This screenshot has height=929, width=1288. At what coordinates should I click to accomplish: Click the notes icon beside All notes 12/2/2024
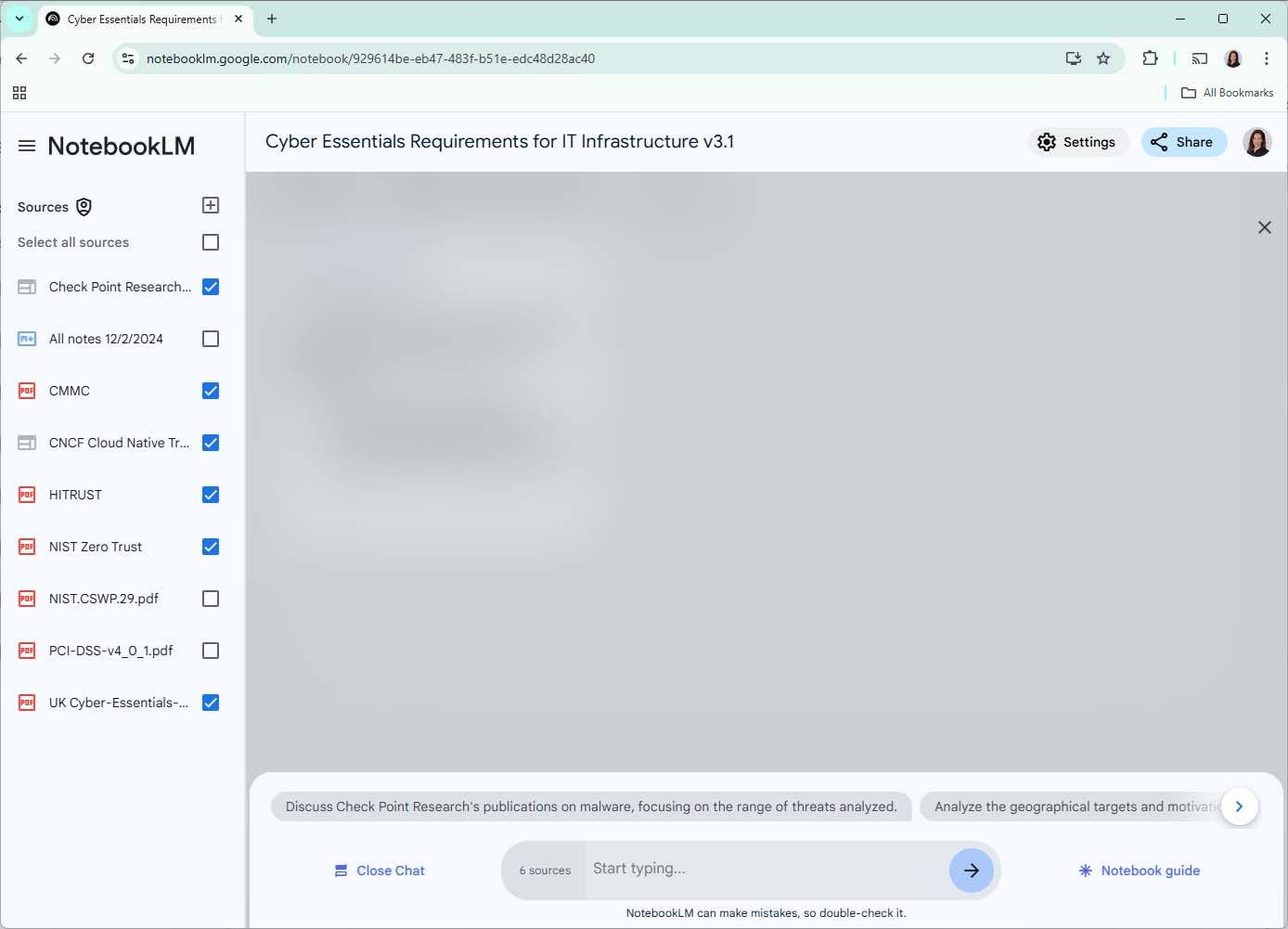[26, 339]
